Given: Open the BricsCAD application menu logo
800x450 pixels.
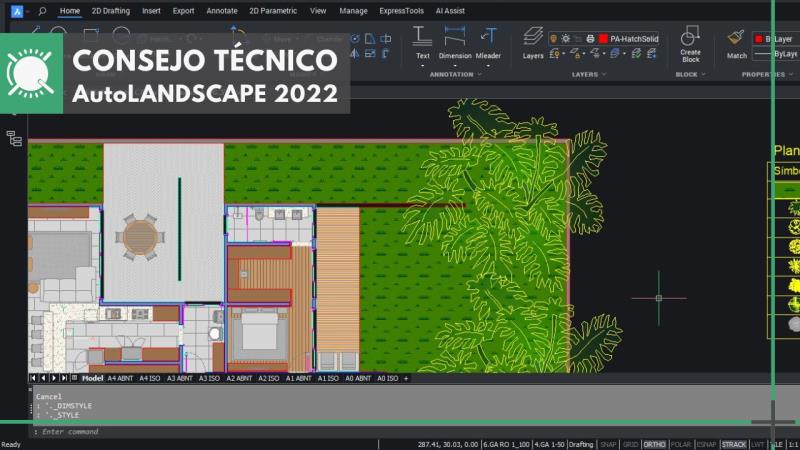Looking at the screenshot, I should pyautogui.click(x=17, y=11).
